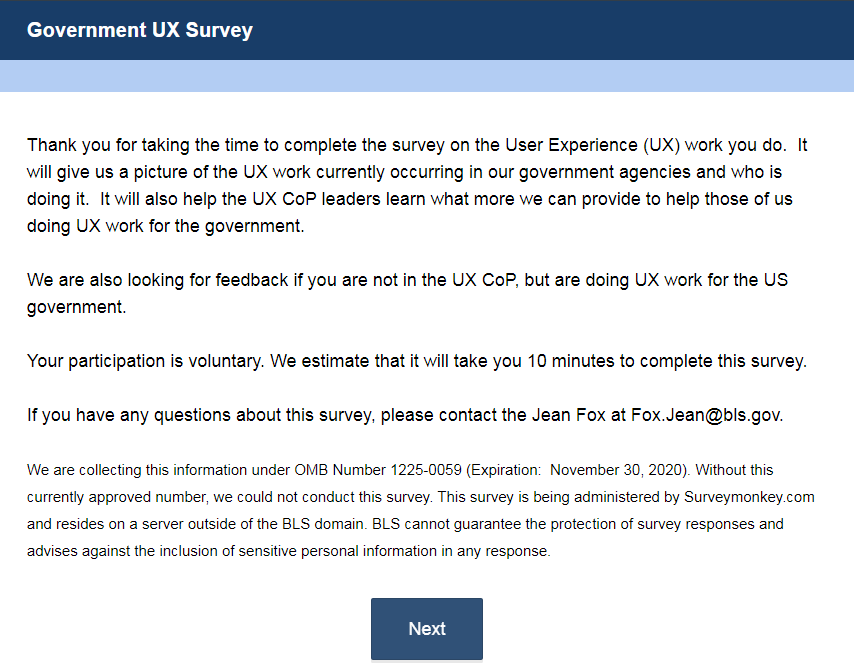
Task: Click the Fox.Jean@bls.gov email address
Action: coord(706,415)
